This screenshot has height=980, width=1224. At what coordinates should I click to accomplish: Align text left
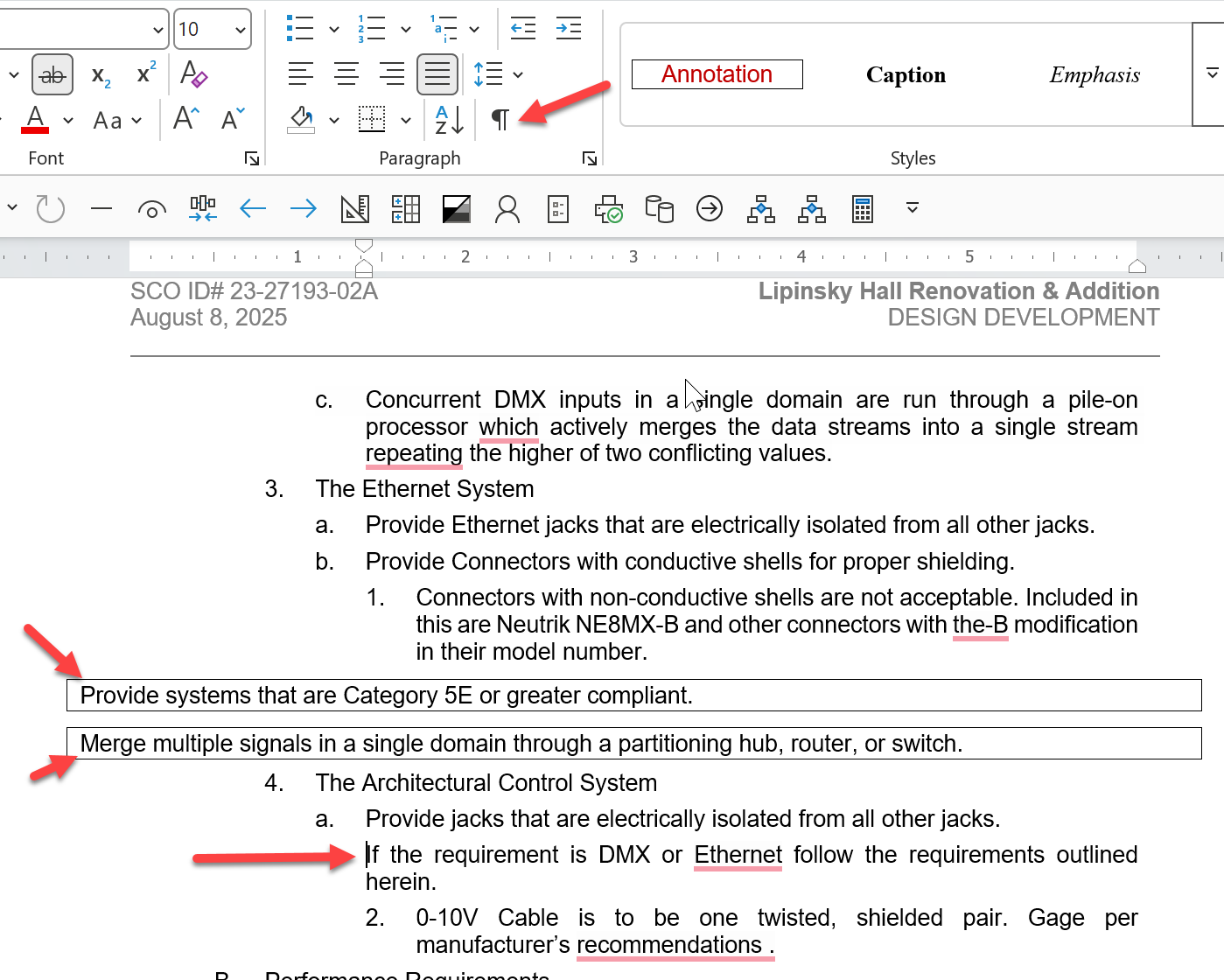pyautogui.click(x=301, y=74)
